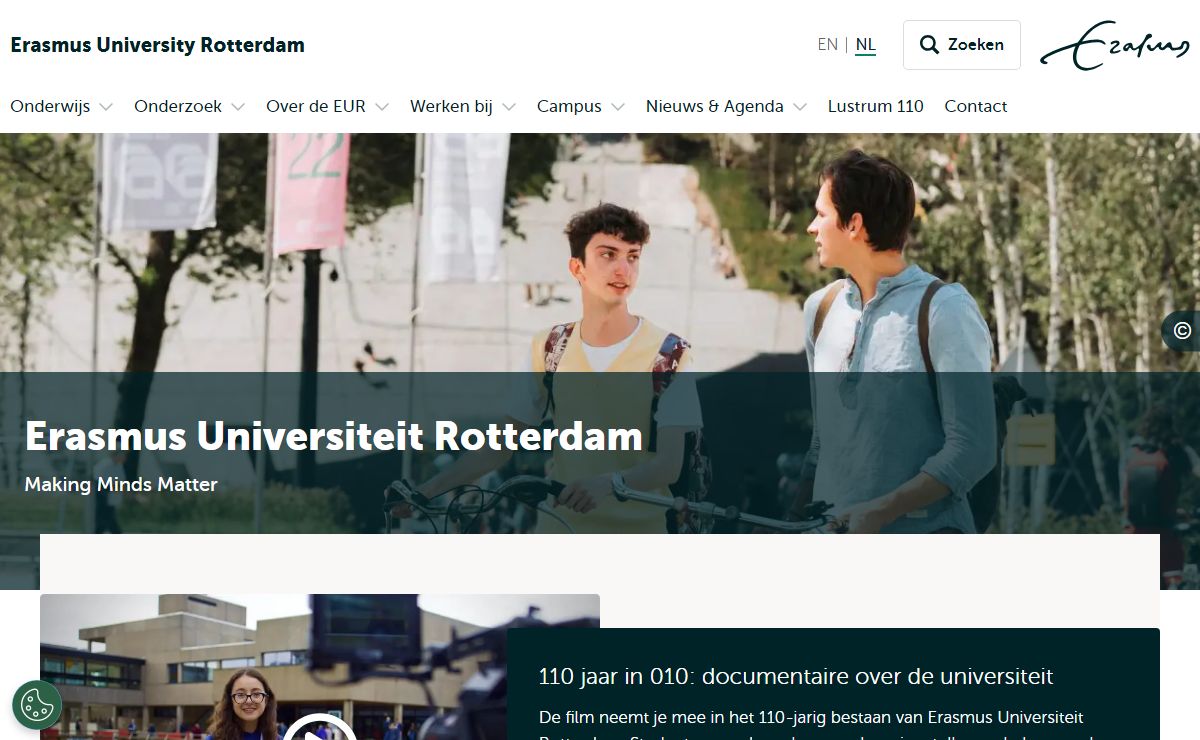Click the Erasmus Universiteit Rotterdam hero heading

pyautogui.click(x=334, y=436)
